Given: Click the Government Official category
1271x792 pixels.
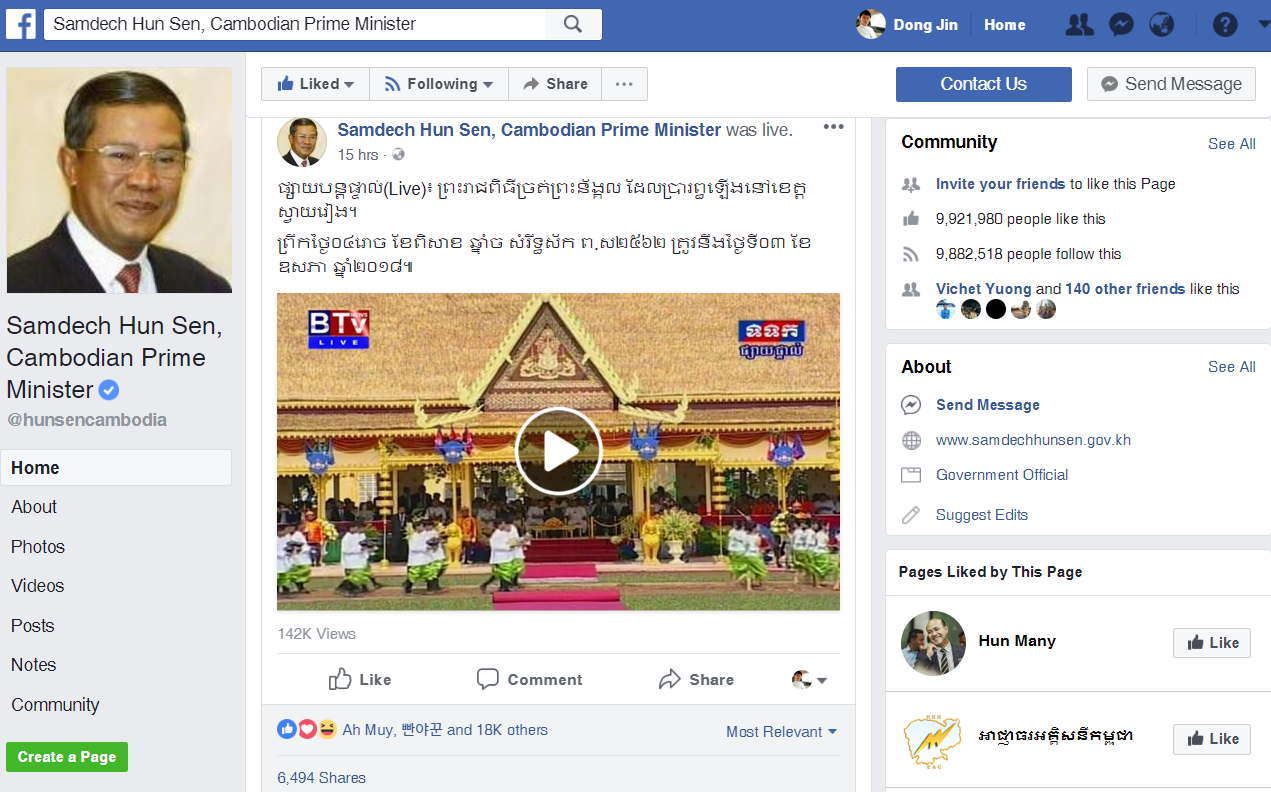Looking at the screenshot, I should tap(1002, 475).
